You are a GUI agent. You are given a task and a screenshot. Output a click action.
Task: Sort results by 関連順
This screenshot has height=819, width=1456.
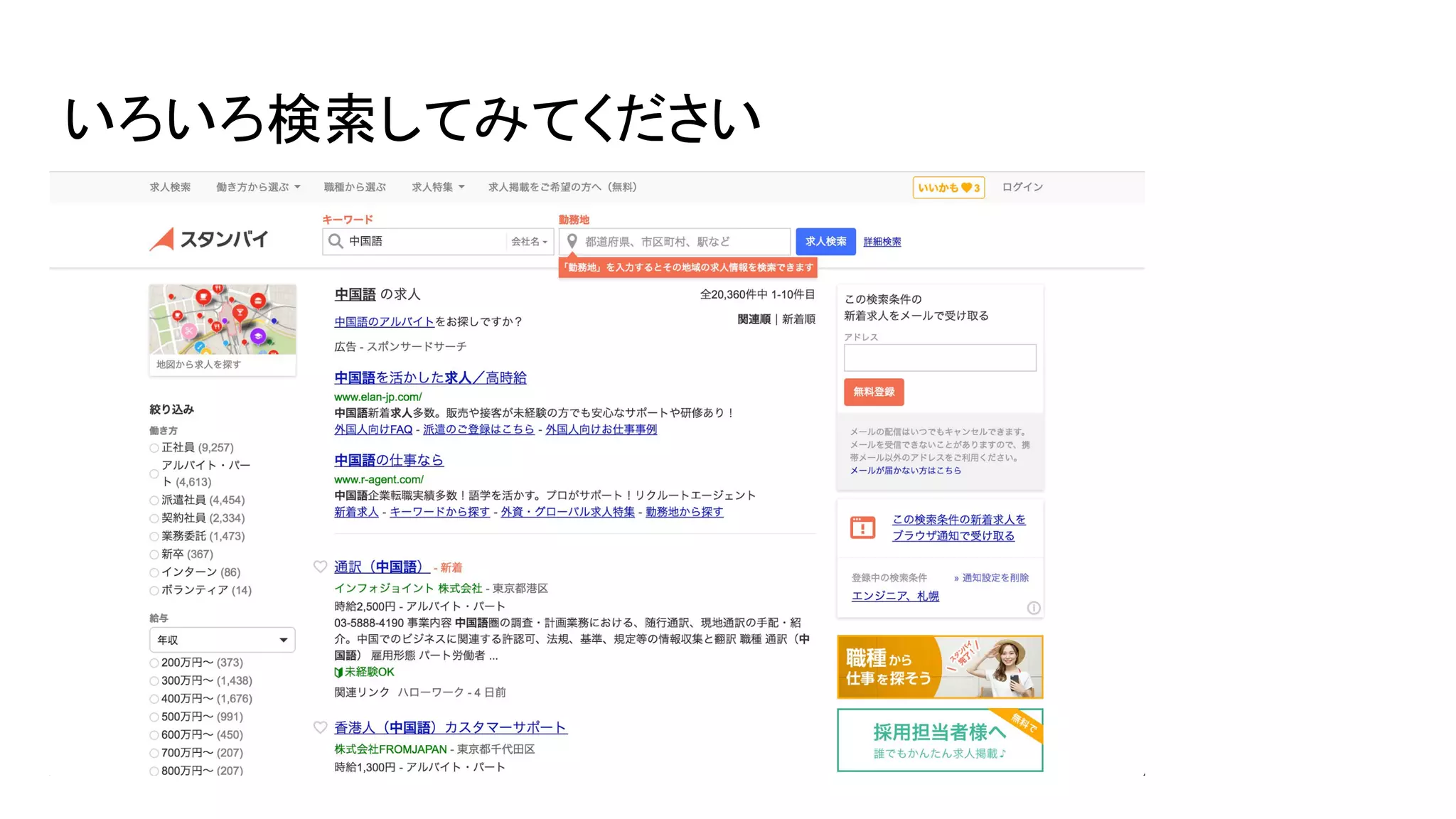(x=754, y=319)
